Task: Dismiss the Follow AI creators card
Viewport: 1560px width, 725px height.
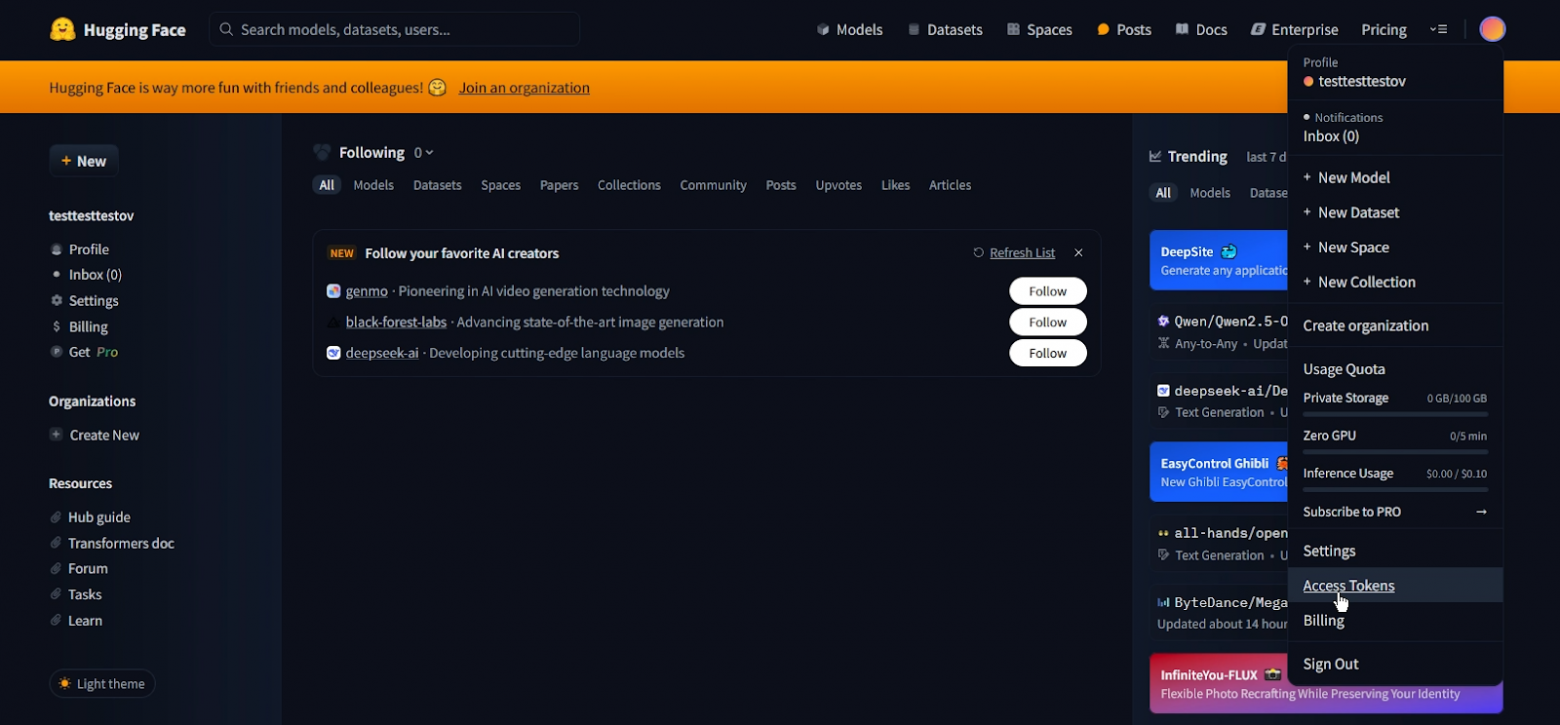Action: 1078,253
